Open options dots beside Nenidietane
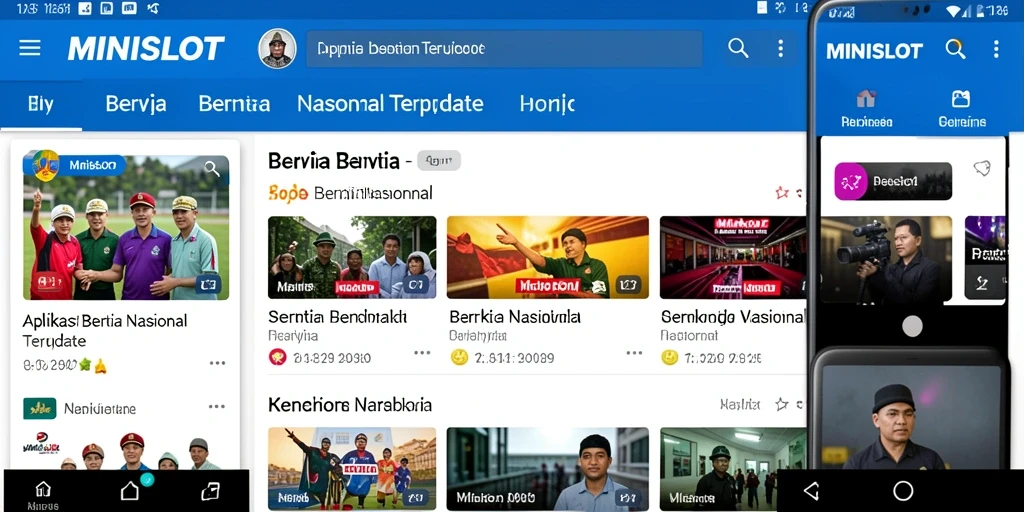Screen dimensions: 1024x512 pos(217,407)
